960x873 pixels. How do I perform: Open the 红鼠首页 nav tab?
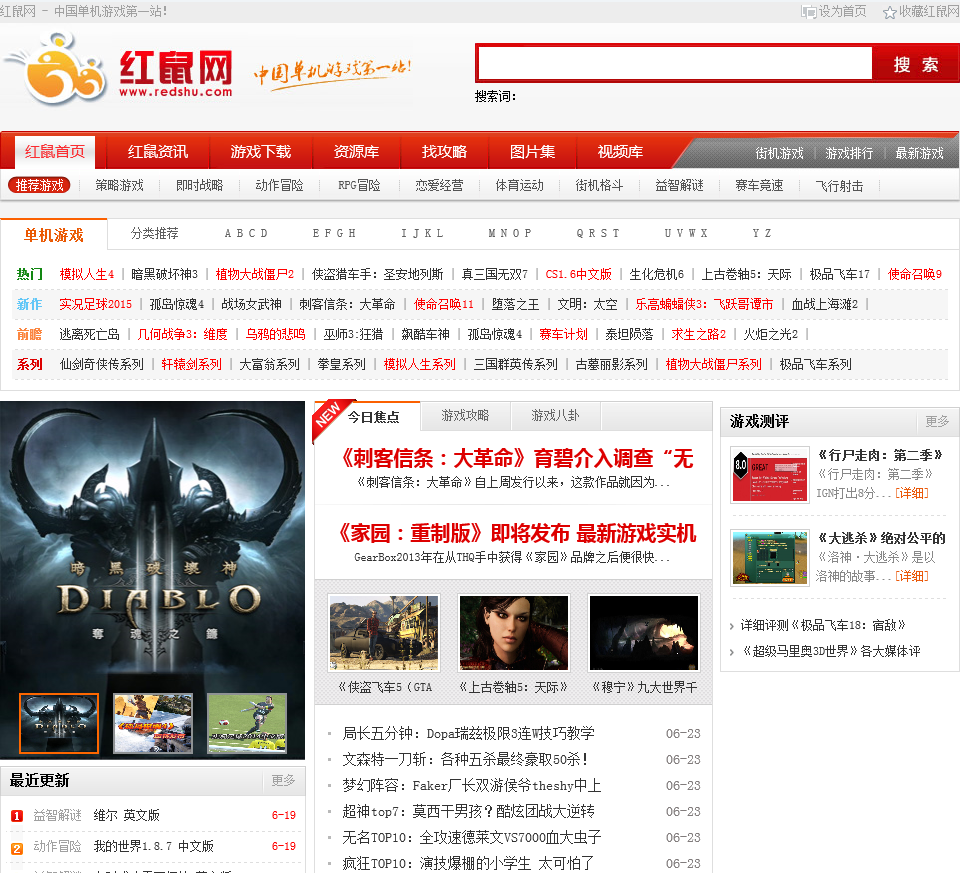point(54,152)
